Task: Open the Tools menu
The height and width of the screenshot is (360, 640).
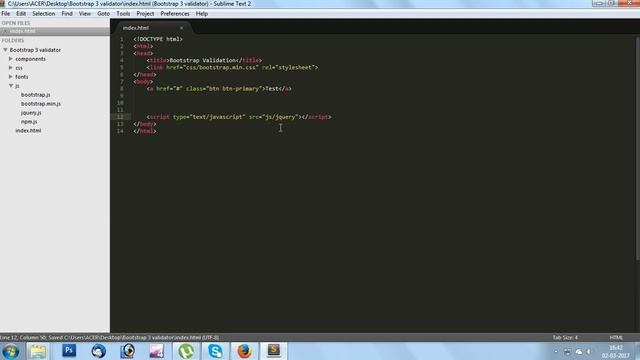Action: 123,13
